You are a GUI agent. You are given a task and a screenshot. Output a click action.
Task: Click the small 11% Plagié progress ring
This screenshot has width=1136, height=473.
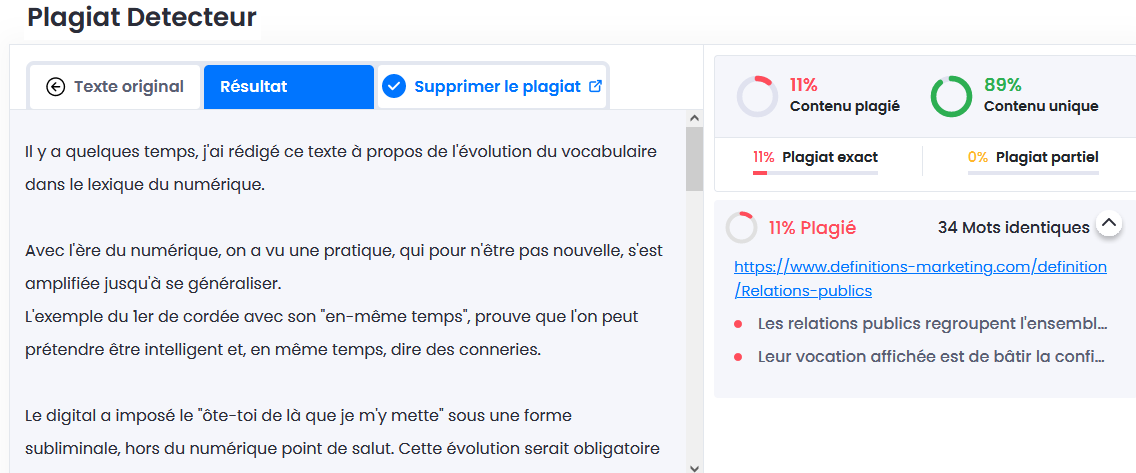[741, 228]
